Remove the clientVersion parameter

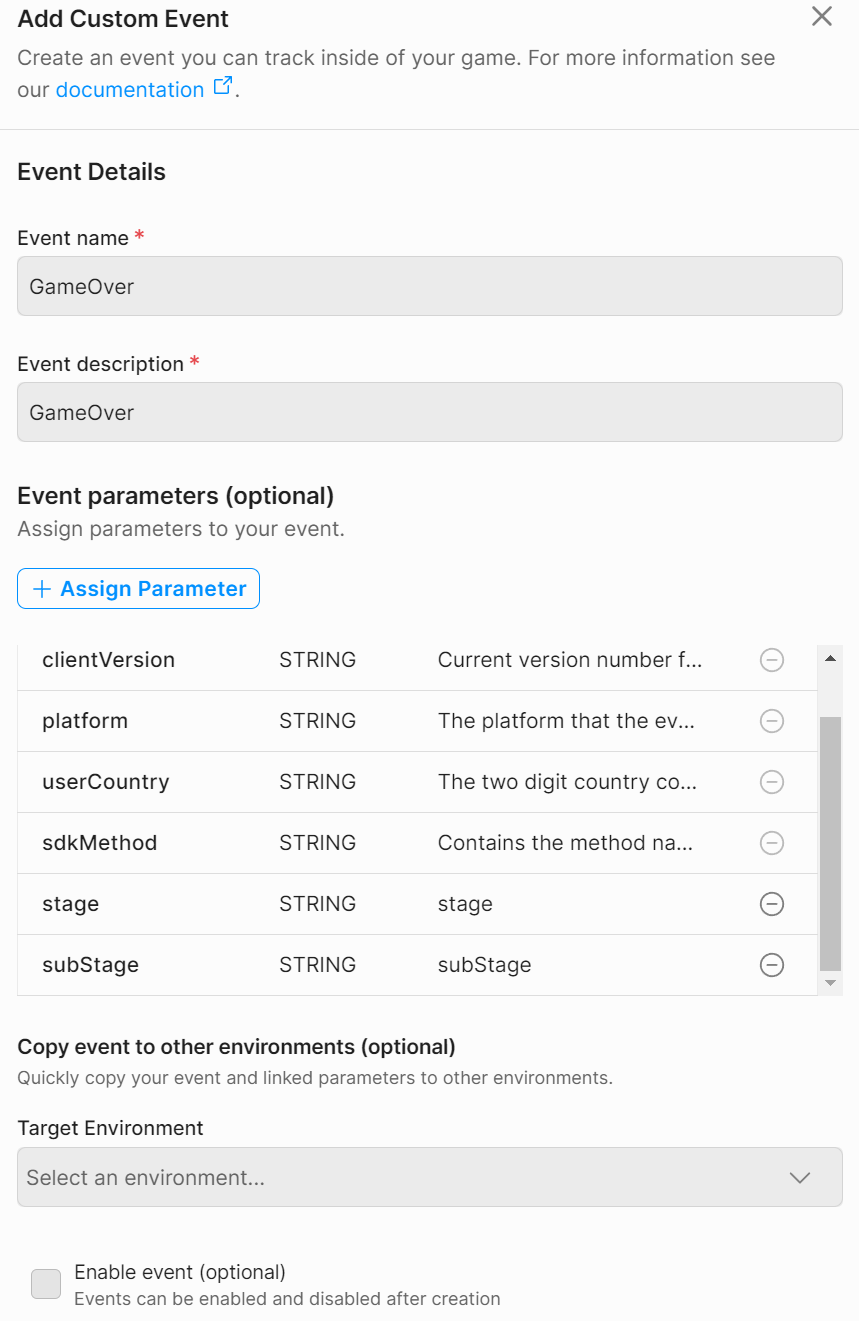pos(772,660)
